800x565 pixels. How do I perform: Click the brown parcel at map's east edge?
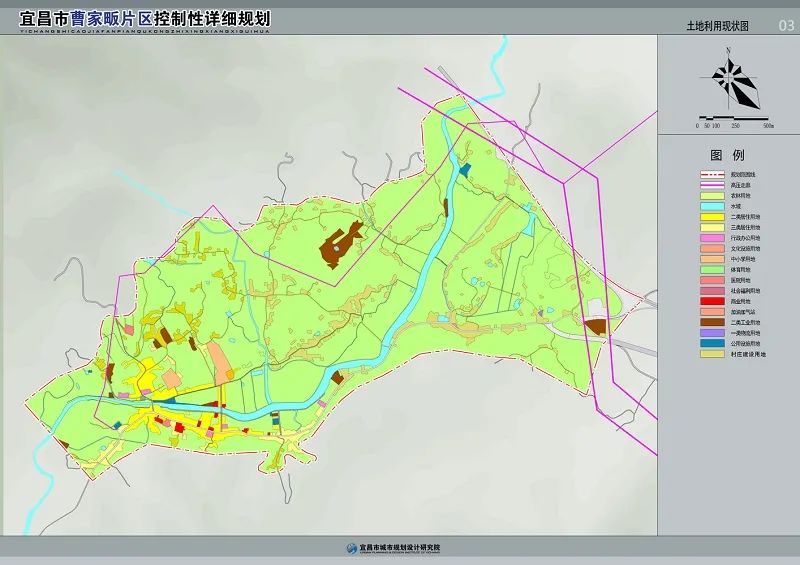pos(596,326)
